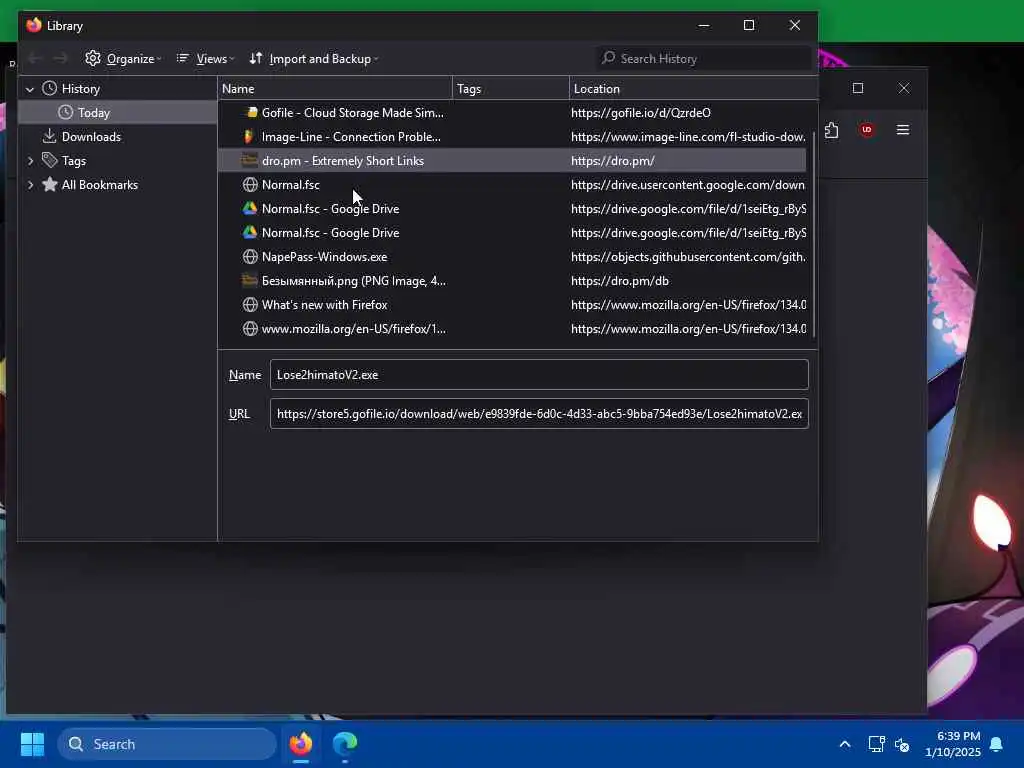Click the Firefox taskbar icon
This screenshot has height=768, width=1024.
(x=301, y=744)
